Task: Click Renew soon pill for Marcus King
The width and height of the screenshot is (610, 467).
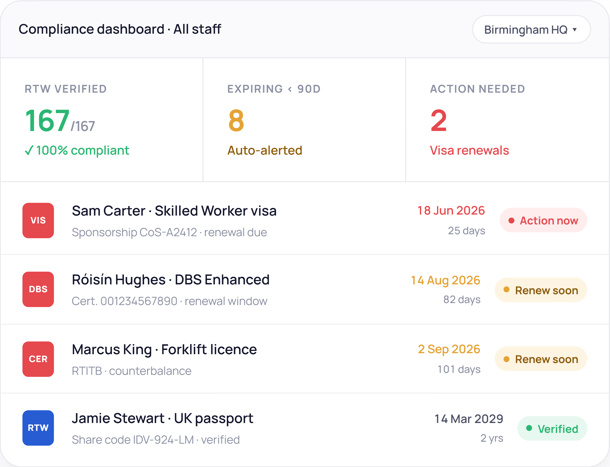Action: [x=541, y=359]
